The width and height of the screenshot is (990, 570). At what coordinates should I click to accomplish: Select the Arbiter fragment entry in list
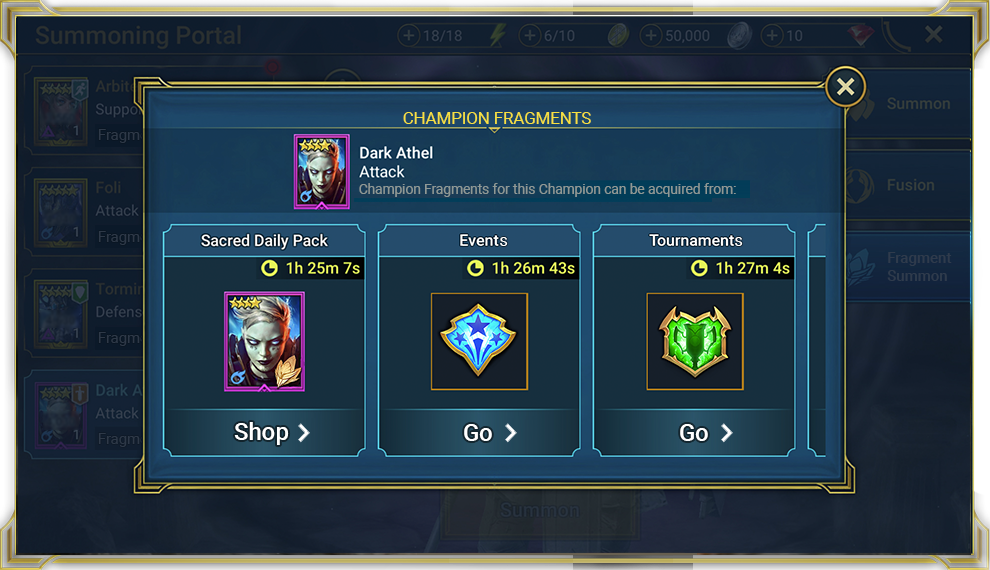[x=85, y=111]
